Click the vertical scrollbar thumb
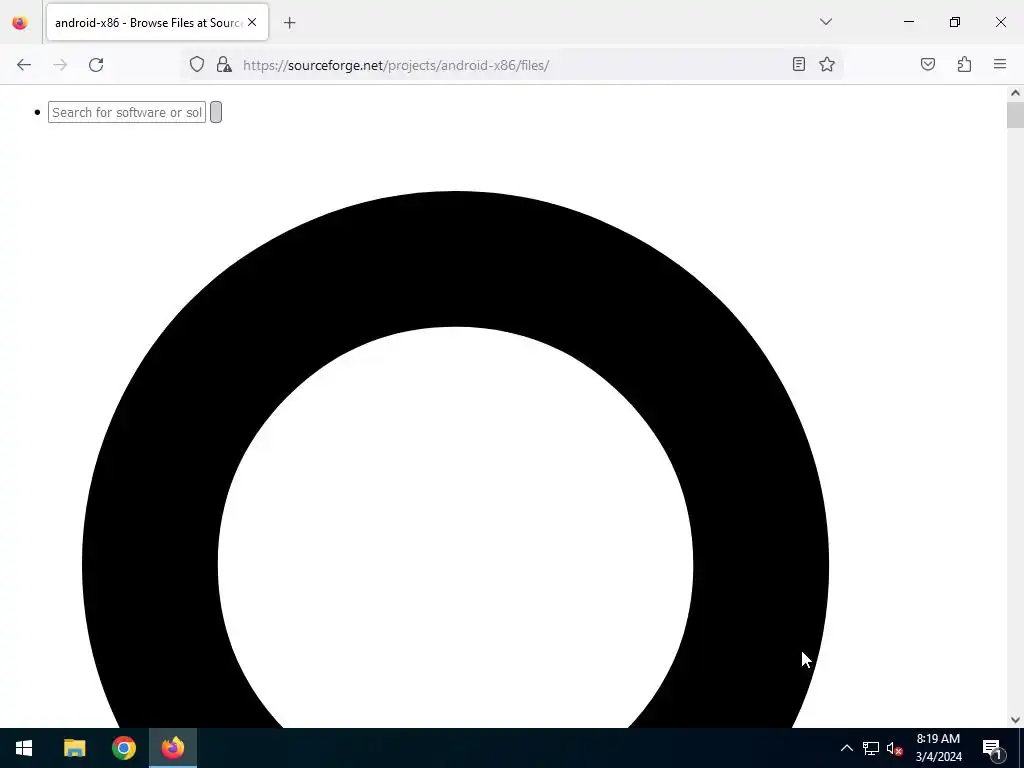This screenshot has height=768, width=1024. click(x=1015, y=115)
